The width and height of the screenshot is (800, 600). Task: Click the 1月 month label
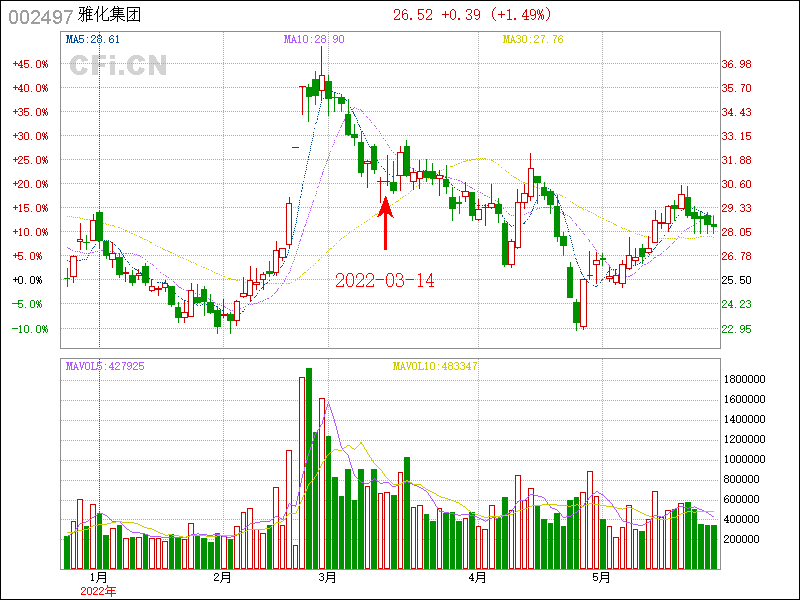click(x=99, y=578)
